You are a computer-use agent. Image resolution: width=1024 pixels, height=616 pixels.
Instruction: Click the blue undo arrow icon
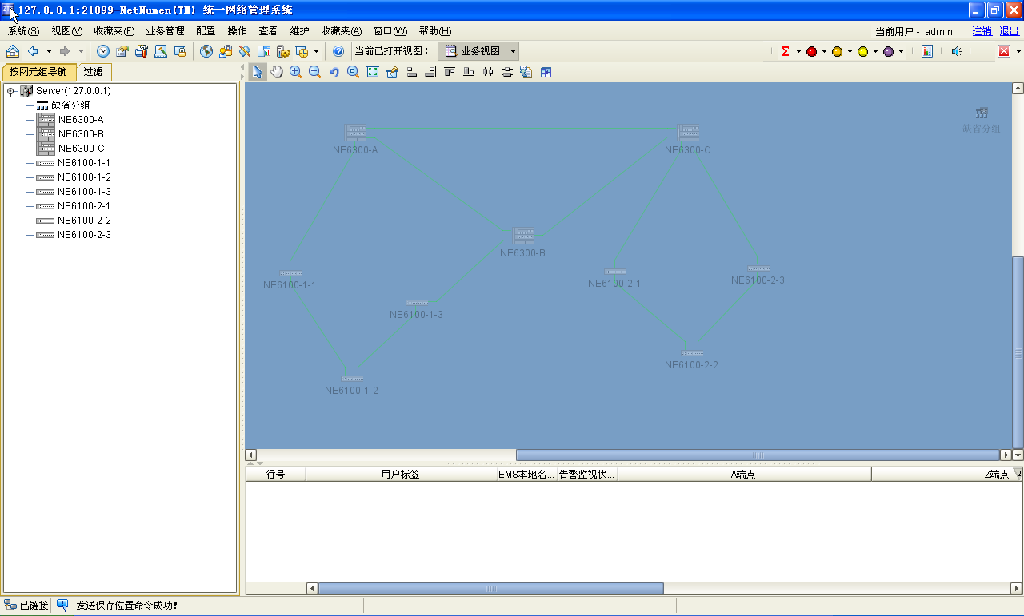click(x=334, y=72)
